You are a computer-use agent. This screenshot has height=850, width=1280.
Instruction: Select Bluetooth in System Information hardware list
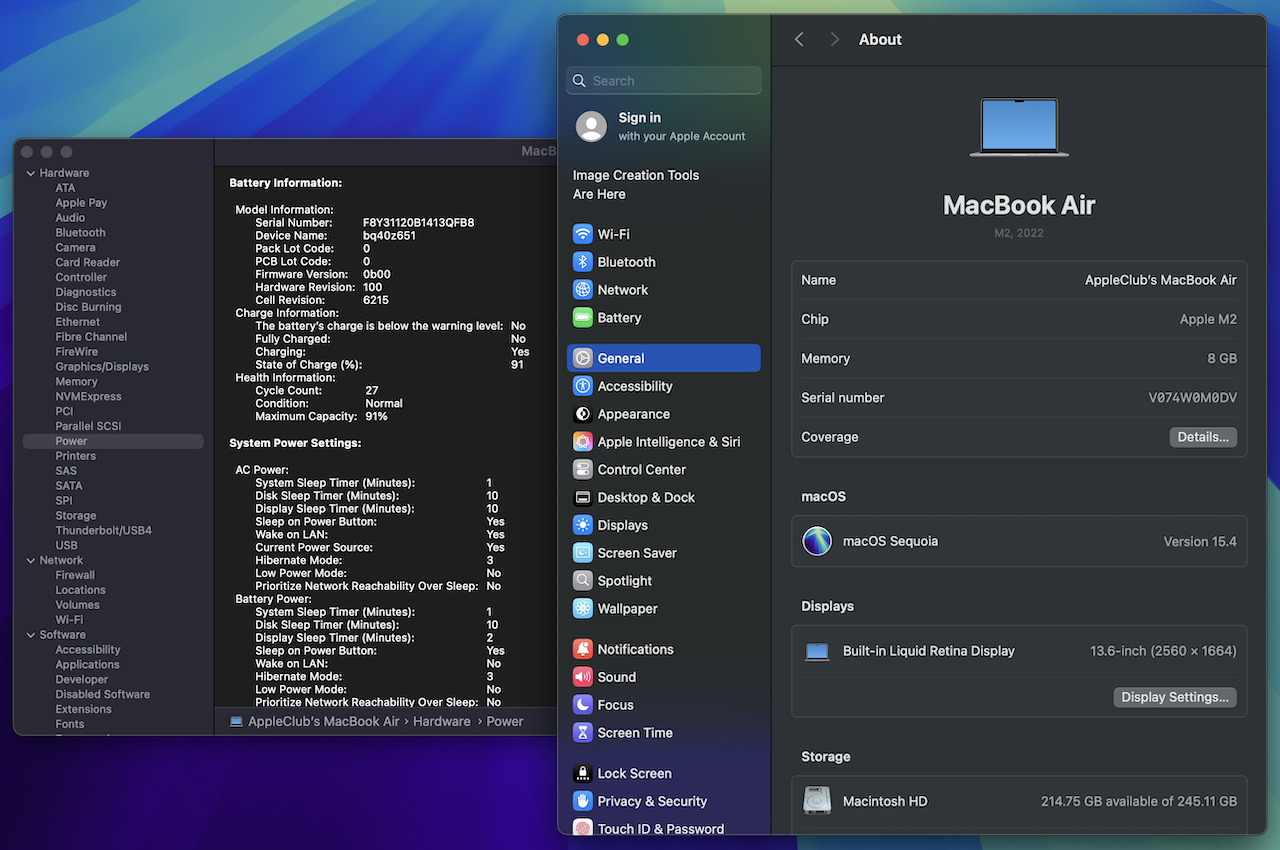pos(80,233)
